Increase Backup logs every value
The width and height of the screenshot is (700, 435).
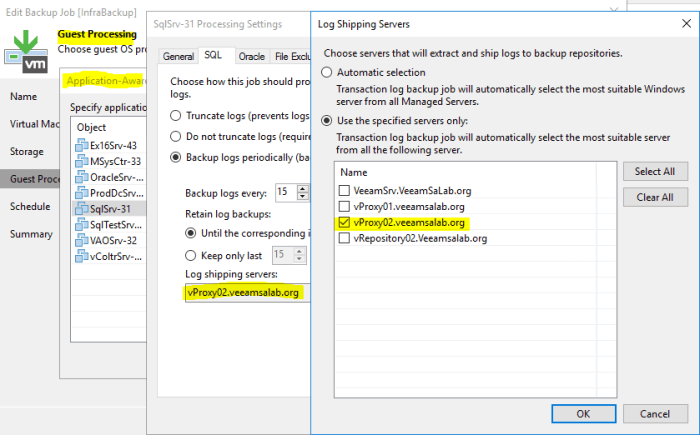pyautogui.click(x=303, y=188)
